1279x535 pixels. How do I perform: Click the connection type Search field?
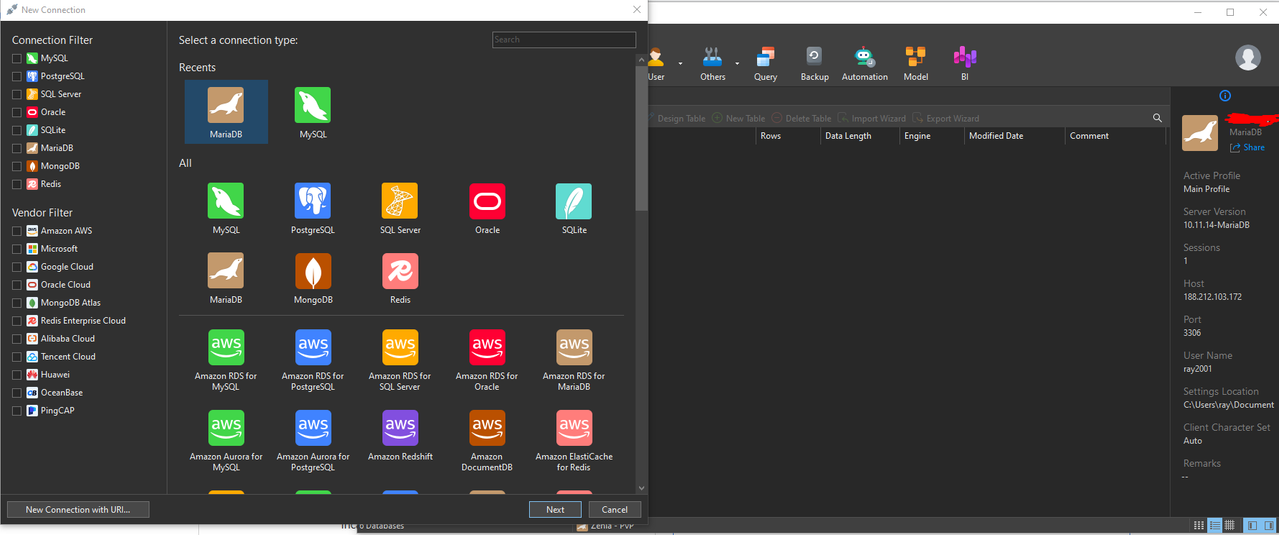point(564,40)
